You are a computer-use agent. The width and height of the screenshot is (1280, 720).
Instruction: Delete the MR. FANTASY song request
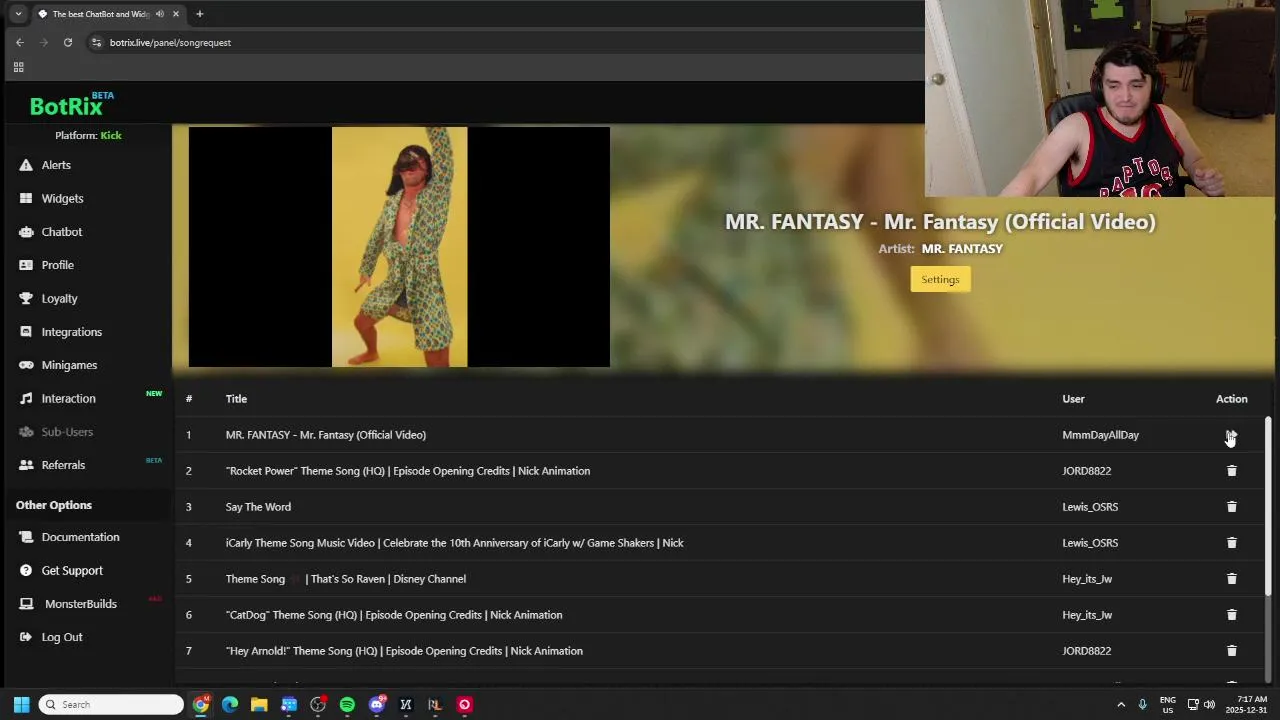(1231, 435)
